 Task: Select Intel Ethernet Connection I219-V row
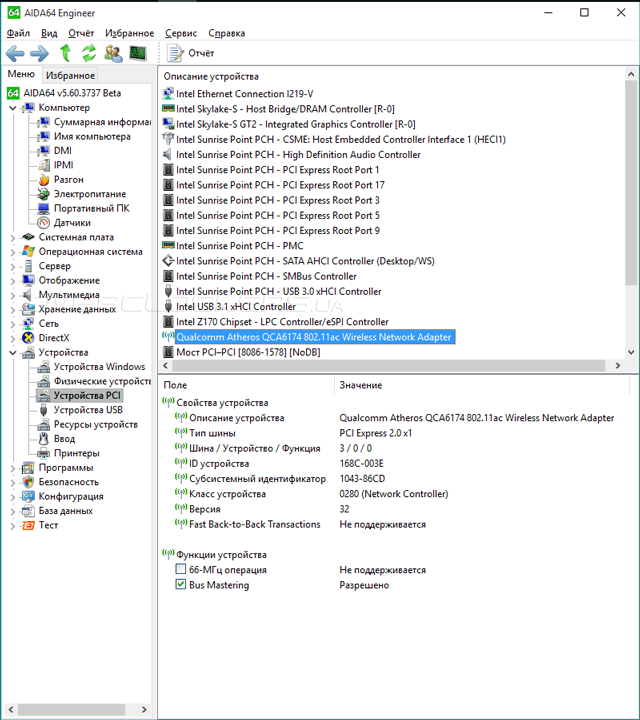245,94
